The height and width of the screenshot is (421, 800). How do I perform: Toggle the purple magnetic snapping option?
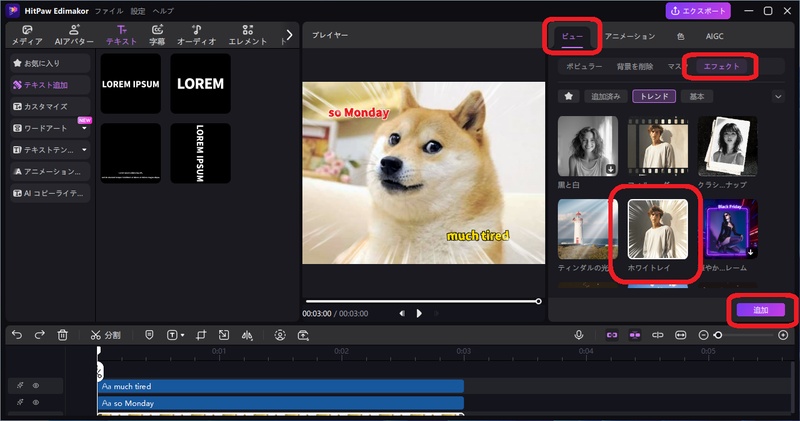[635, 335]
